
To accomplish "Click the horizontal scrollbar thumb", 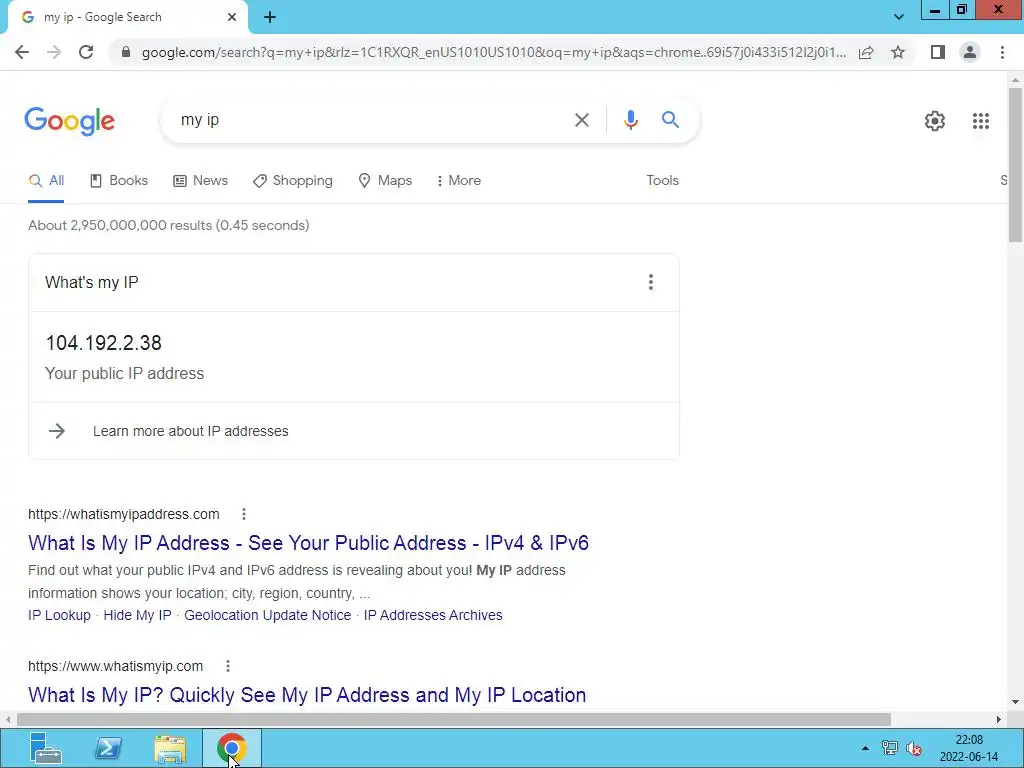I will (454, 719).
